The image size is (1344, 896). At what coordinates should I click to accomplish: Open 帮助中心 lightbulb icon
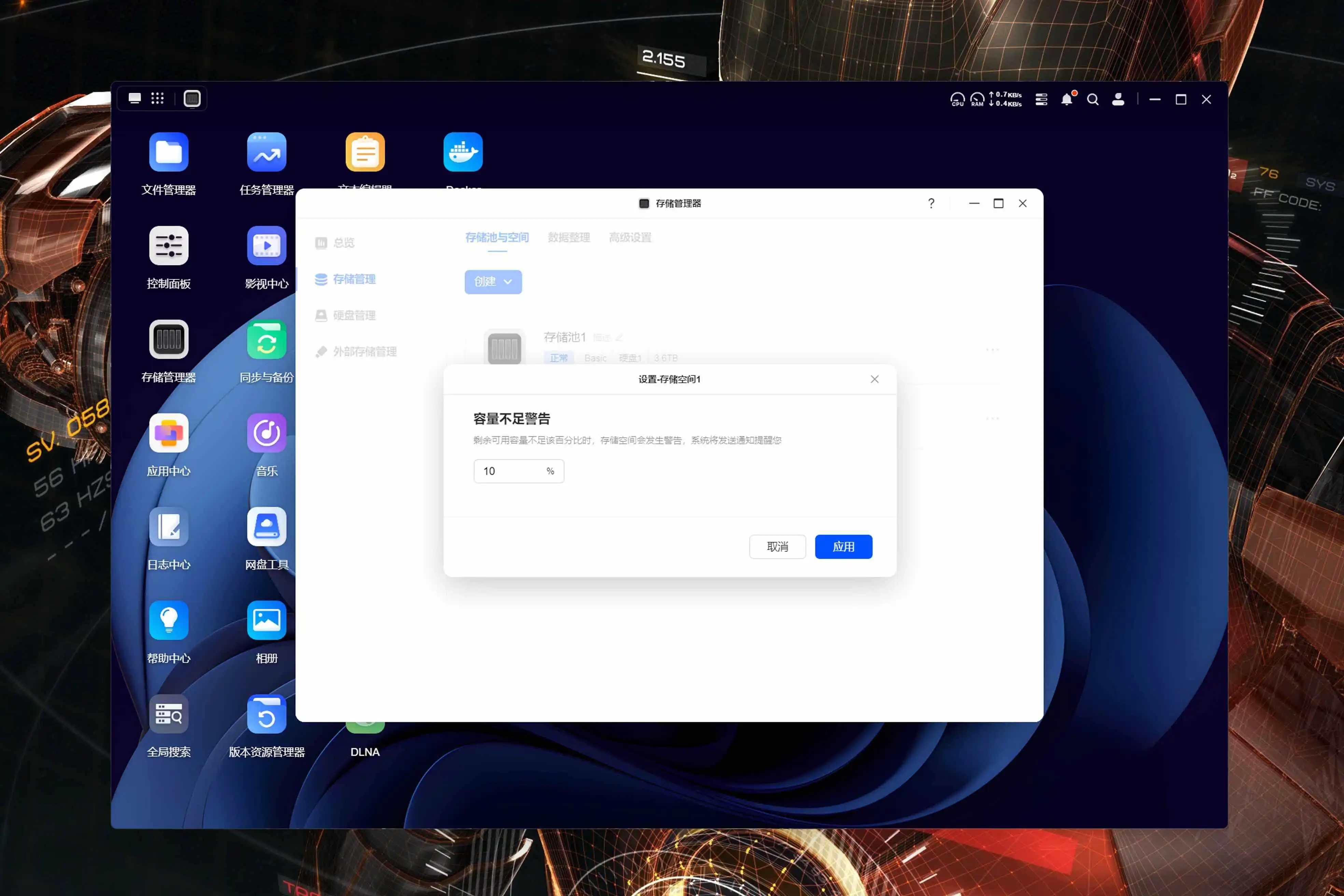(169, 620)
